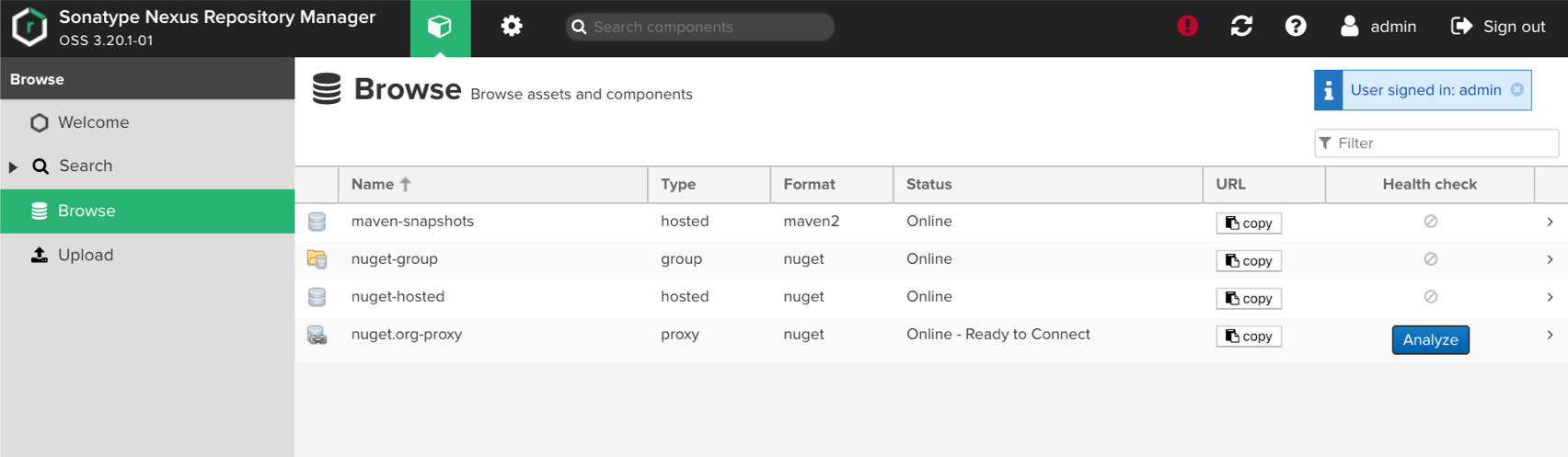This screenshot has width=1568, height=457.
Task: Click the magnifier icon in search box
Action: (579, 27)
